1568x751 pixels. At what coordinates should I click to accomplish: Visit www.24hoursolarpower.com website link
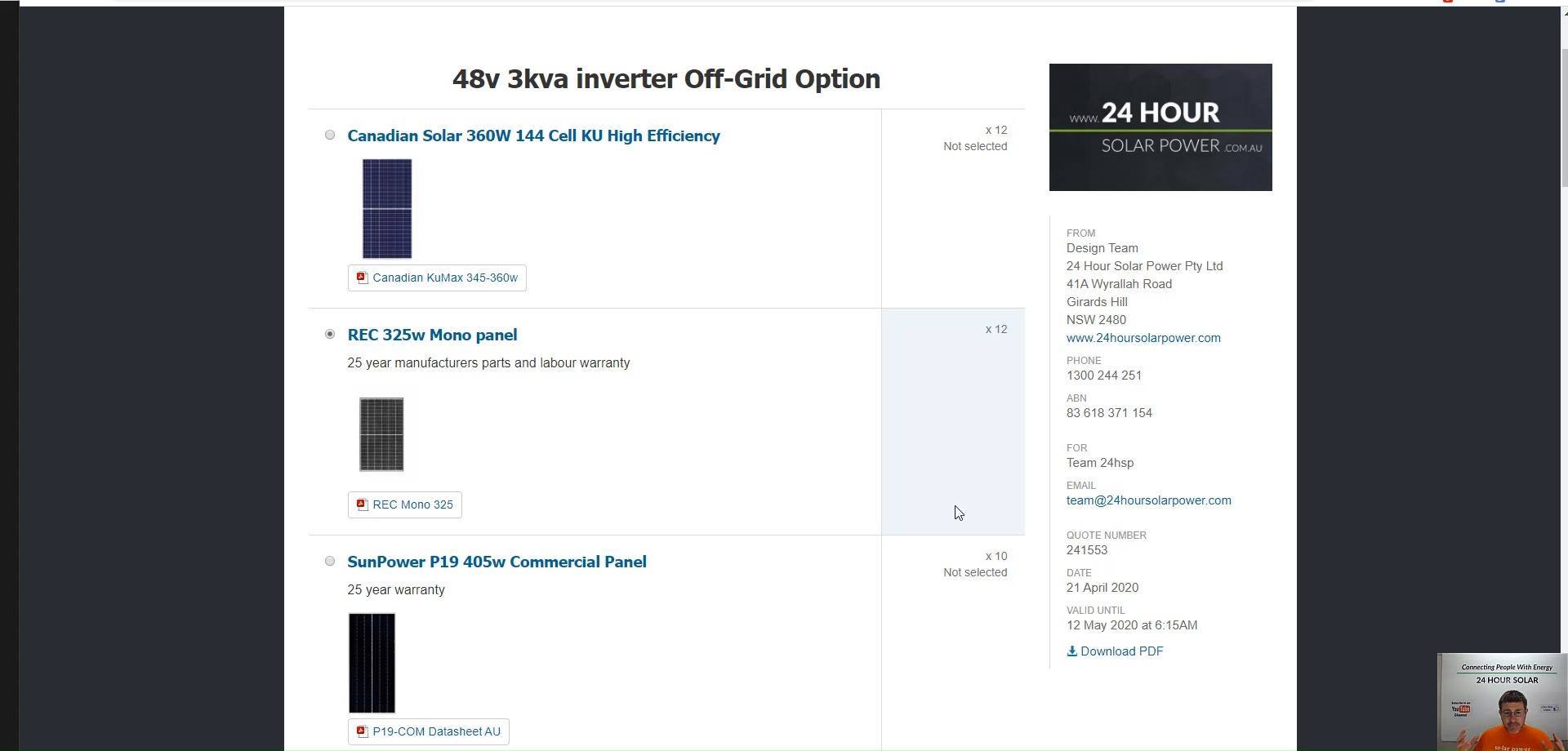click(1143, 338)
